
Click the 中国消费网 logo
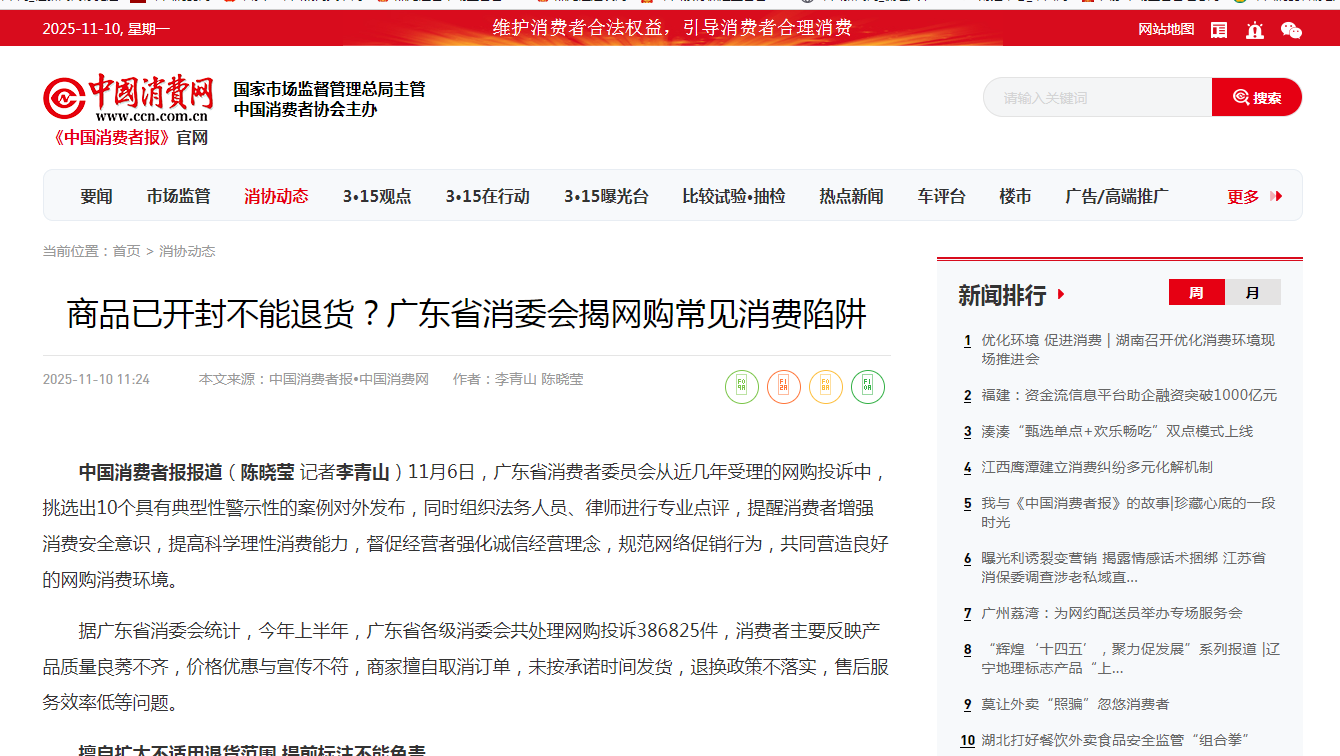point(129,101)
